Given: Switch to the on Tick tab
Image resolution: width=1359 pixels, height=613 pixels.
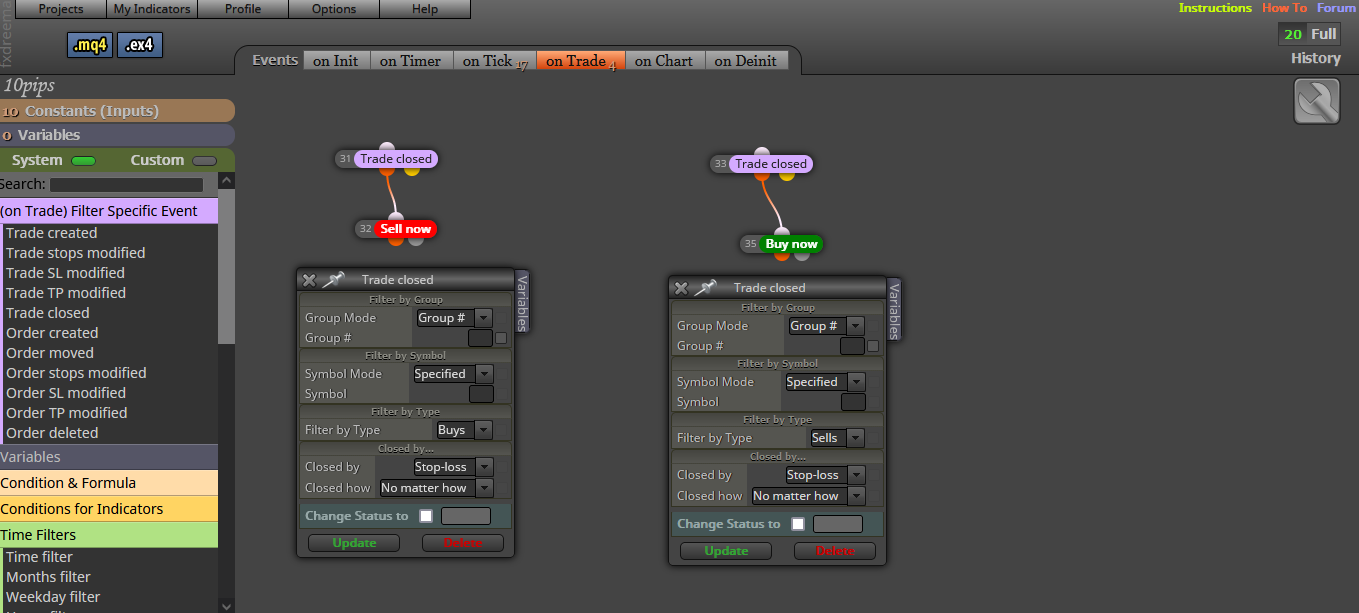Looking at the screenshot, I should pos(495,61).
